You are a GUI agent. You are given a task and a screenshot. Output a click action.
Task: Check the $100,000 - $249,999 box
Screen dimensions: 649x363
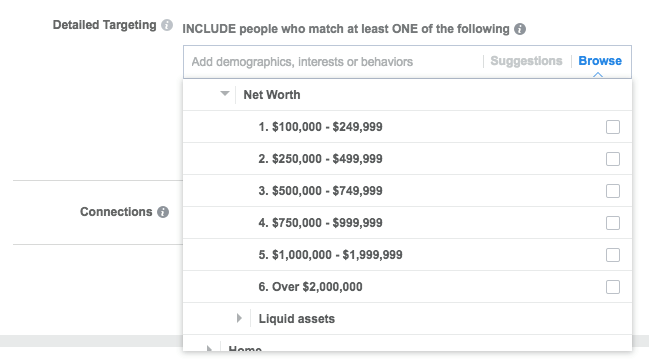tap(613, 127)
